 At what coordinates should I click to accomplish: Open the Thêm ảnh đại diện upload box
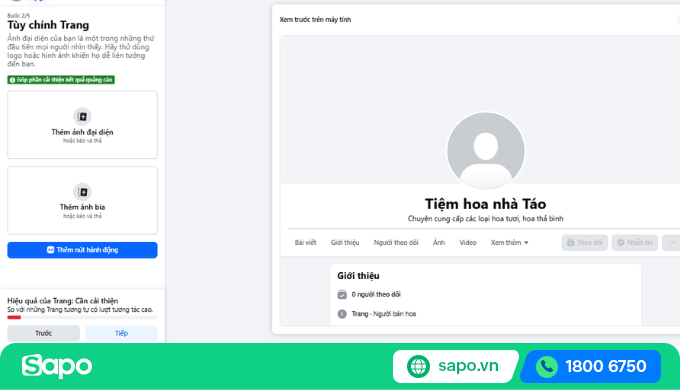click(x=82, y=125)
